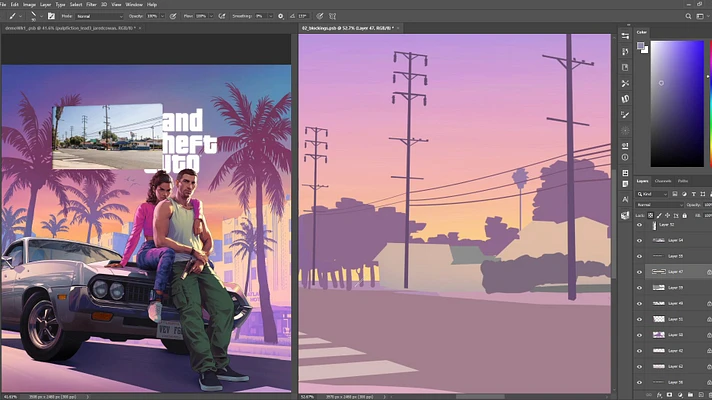Open the Edit menu

pos(15,5)
